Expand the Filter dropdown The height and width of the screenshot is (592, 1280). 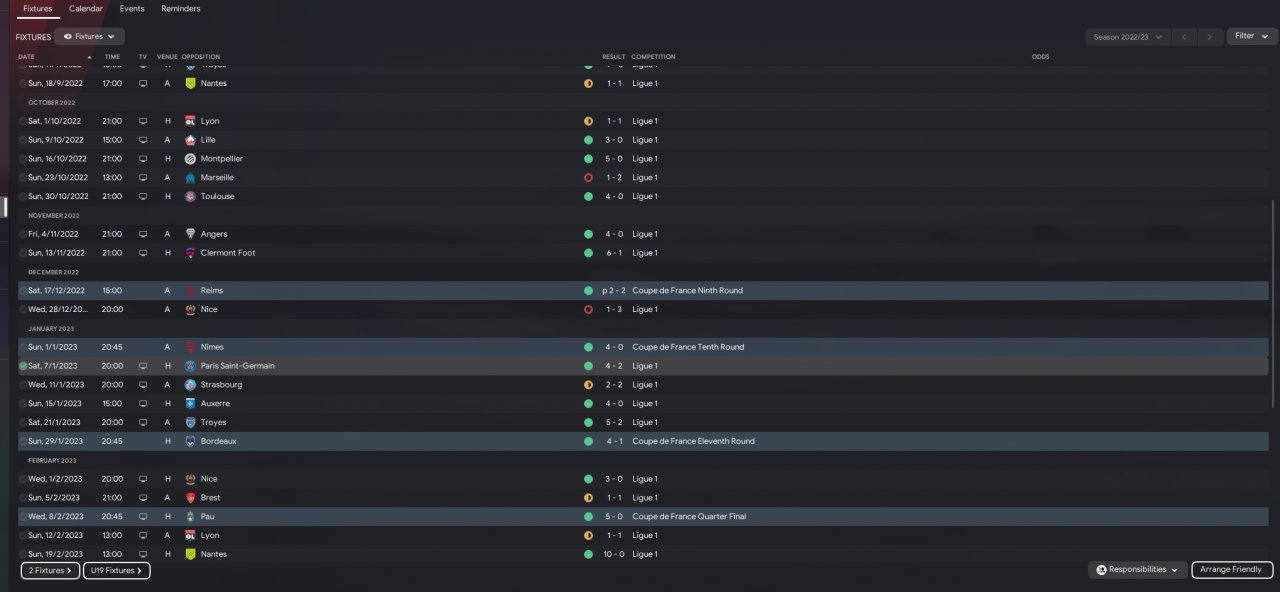(x=1252, y=36)
